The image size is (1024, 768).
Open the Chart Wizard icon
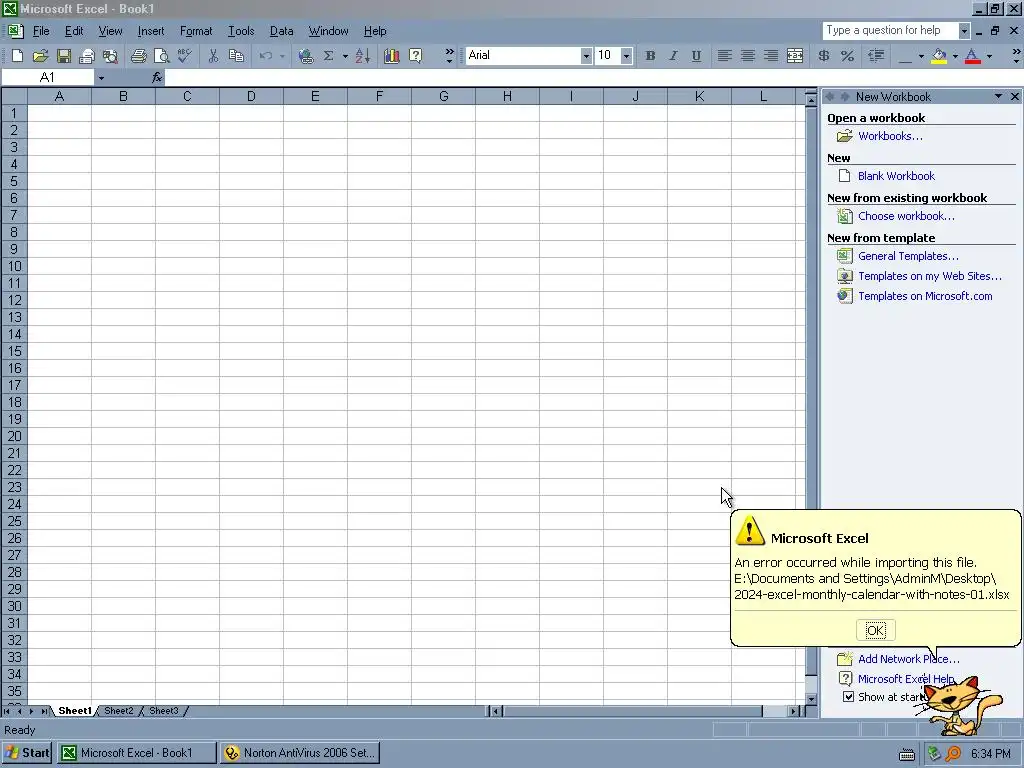pos(392,56)
